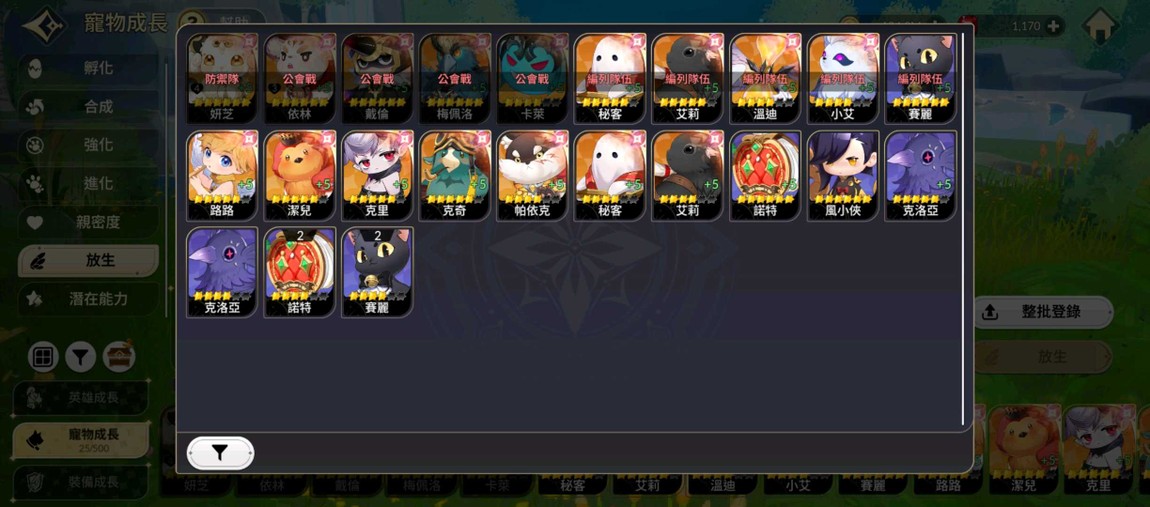The height and width of the screenshot is (507, 1150).
Task: Click the 整批登錄 button
Action: coord(1043,312)
